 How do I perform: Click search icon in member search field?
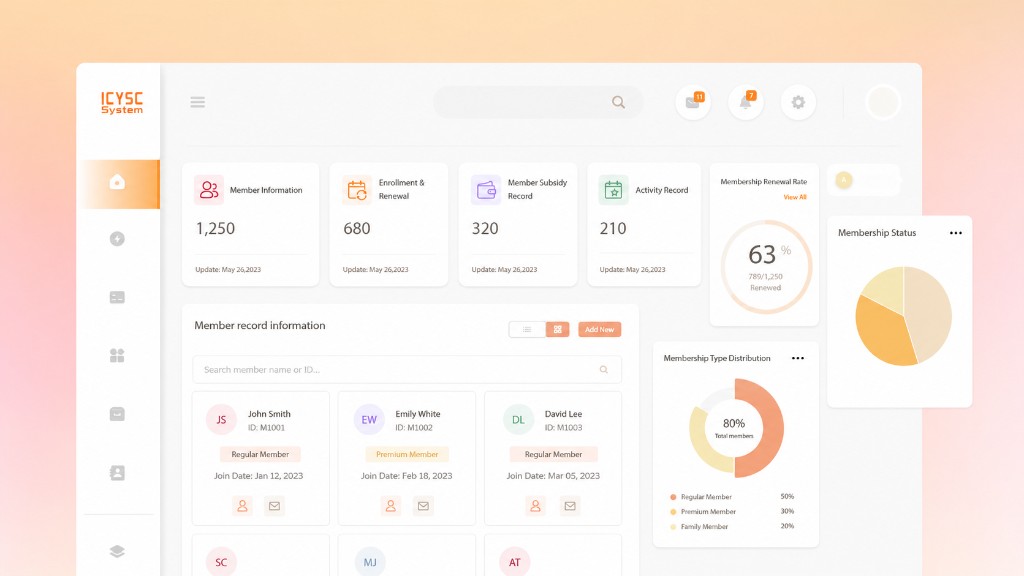[603, 370]
